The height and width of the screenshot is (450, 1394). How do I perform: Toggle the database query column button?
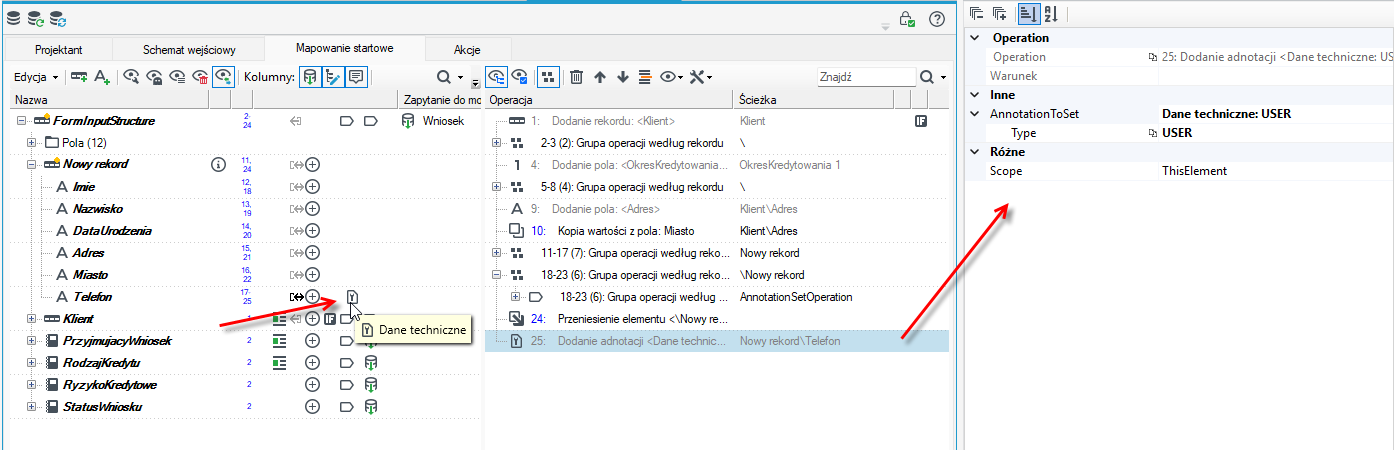[311, 77]
